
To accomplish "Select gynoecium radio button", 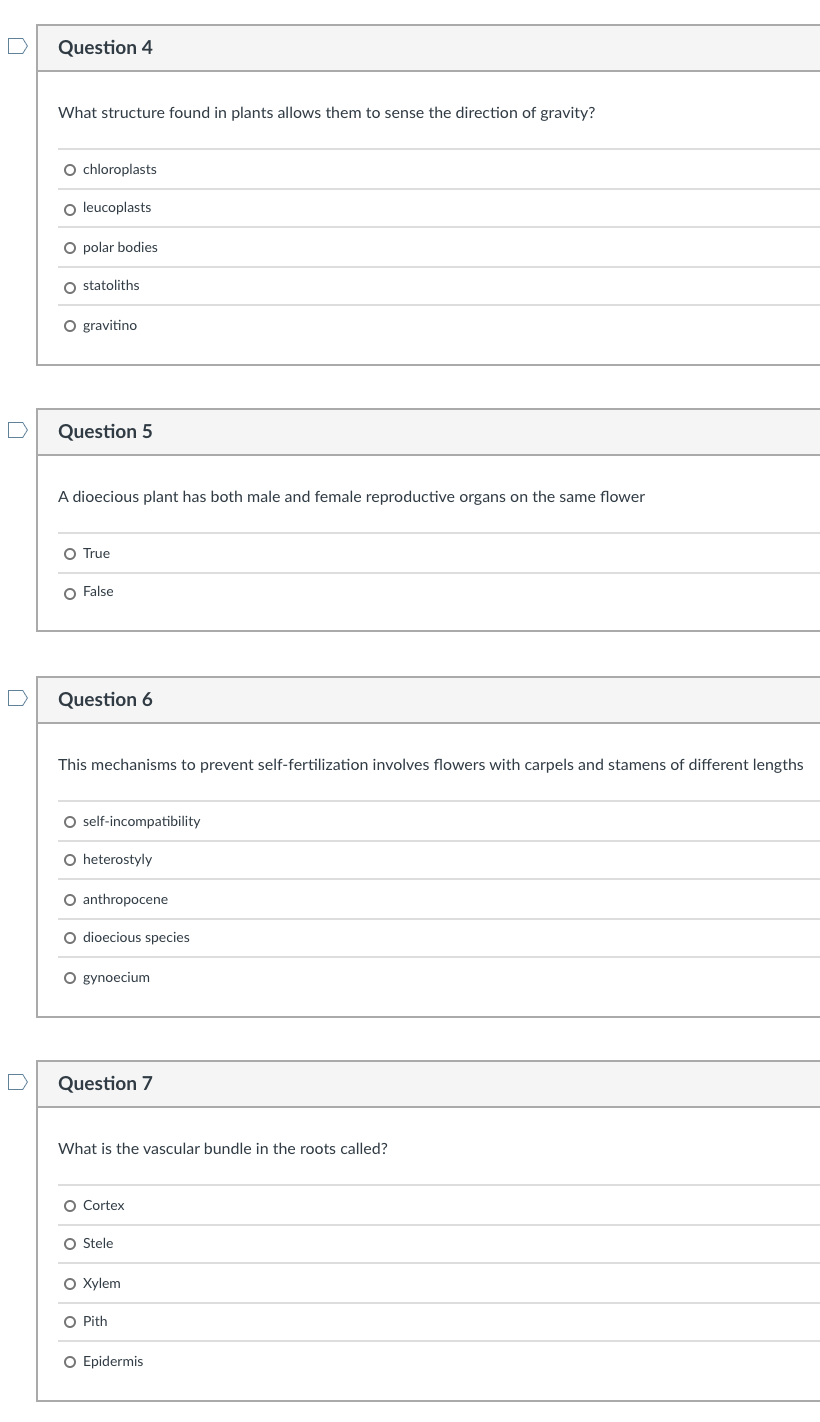I will coord(69,978).
